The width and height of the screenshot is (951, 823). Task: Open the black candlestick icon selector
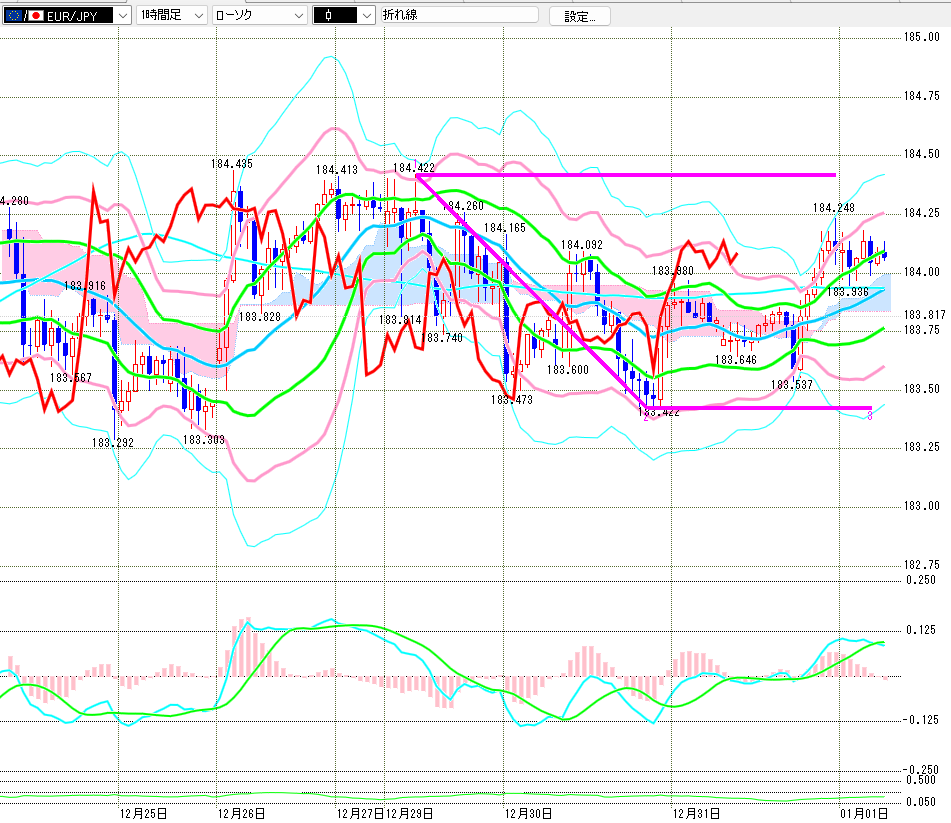pos(366,16)
